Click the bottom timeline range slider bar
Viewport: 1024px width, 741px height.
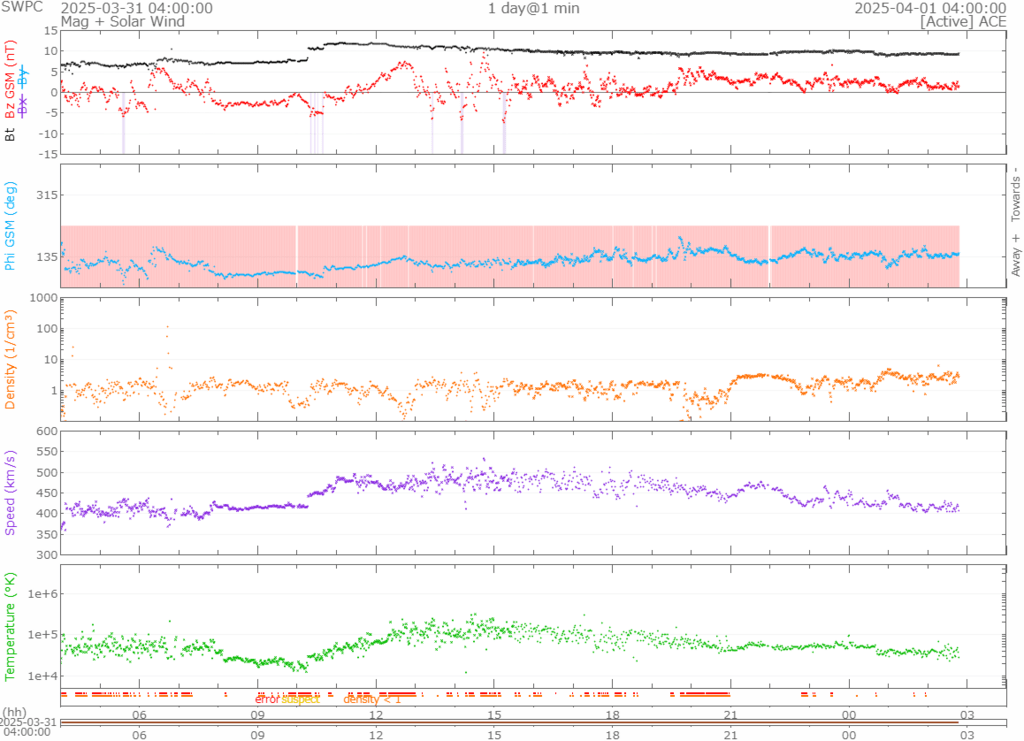(x=510, y=722)
